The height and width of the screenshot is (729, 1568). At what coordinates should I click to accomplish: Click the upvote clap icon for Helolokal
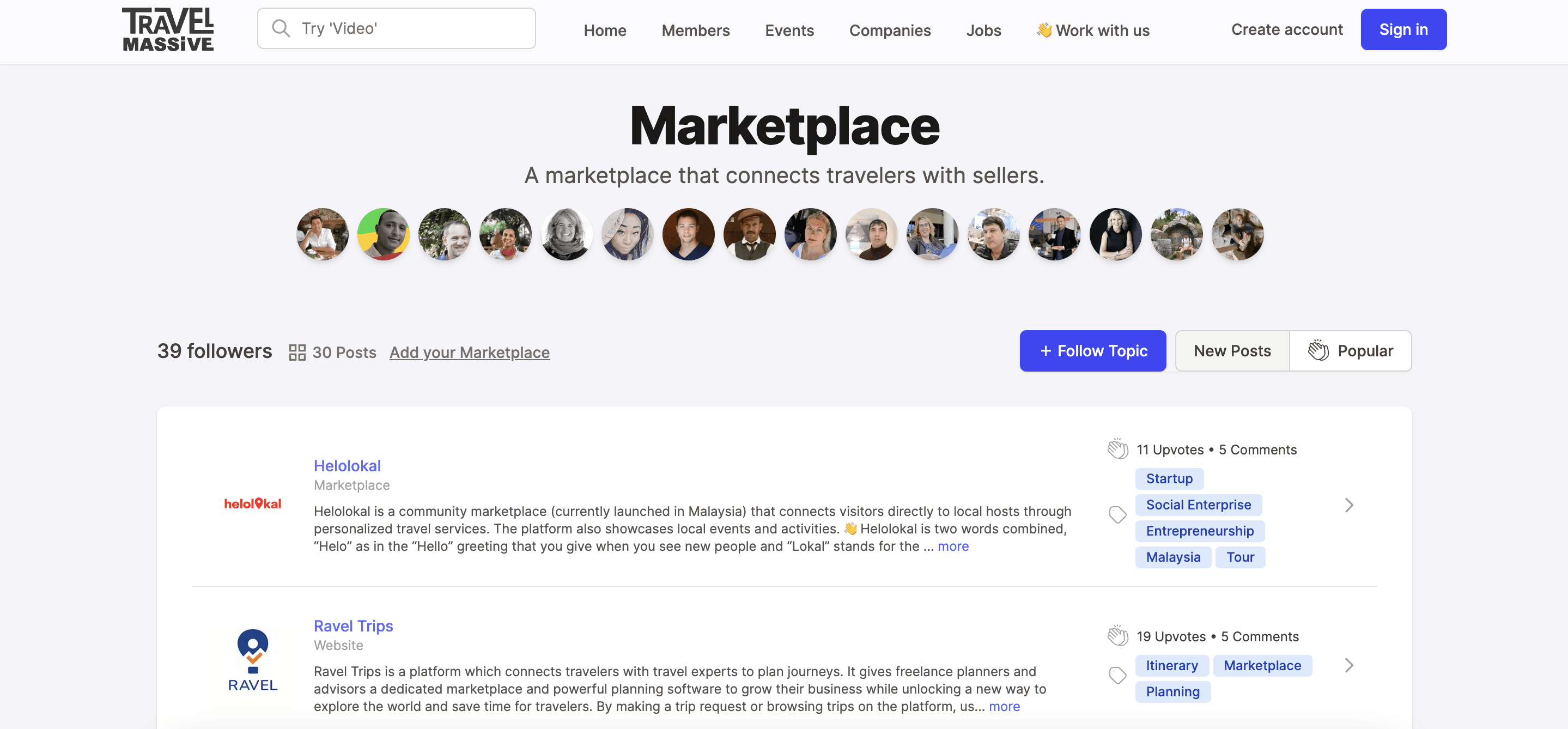click(1117, 449)
